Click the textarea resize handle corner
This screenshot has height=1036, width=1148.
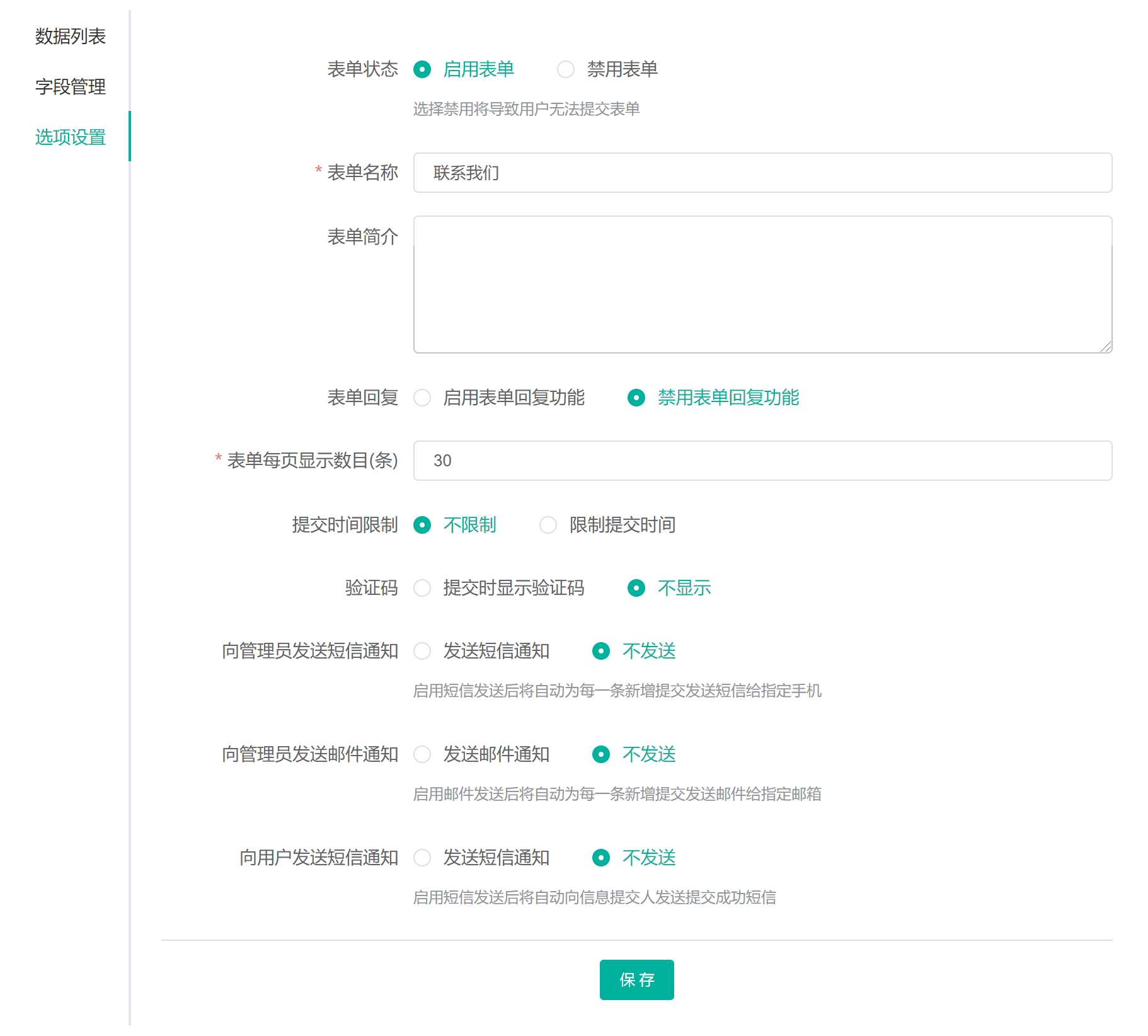(1106, 347)
